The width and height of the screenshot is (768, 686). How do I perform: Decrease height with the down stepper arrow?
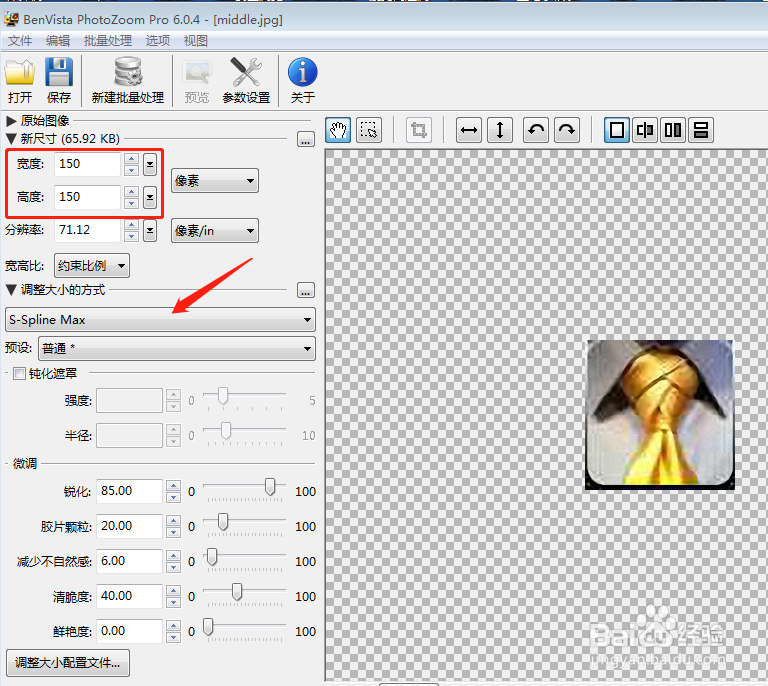click(x=131, y=203)
